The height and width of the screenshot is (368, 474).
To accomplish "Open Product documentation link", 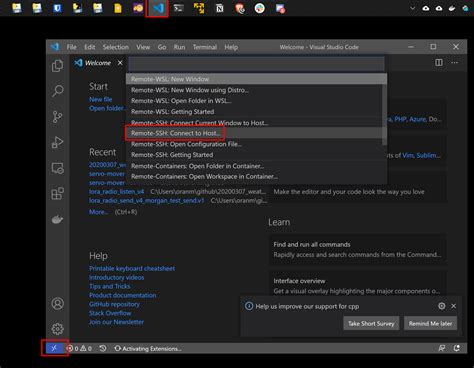I will 122,295.
